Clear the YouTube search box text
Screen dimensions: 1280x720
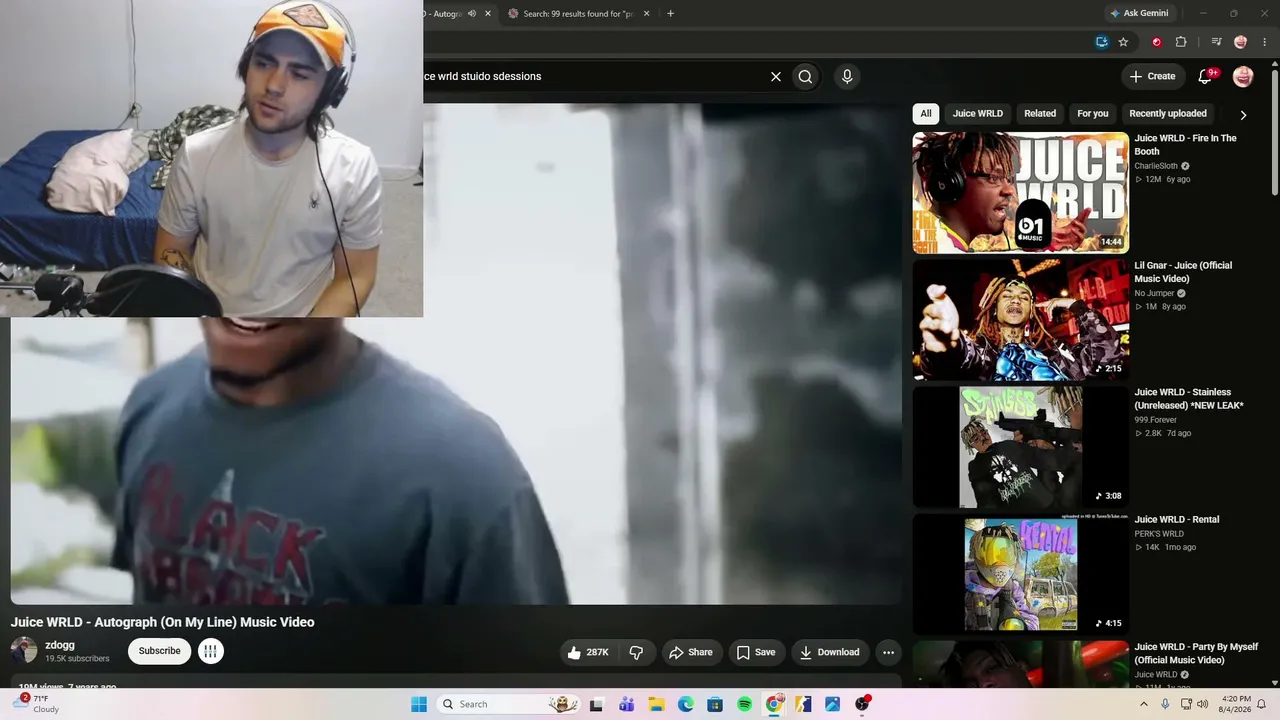coord(775,77)
